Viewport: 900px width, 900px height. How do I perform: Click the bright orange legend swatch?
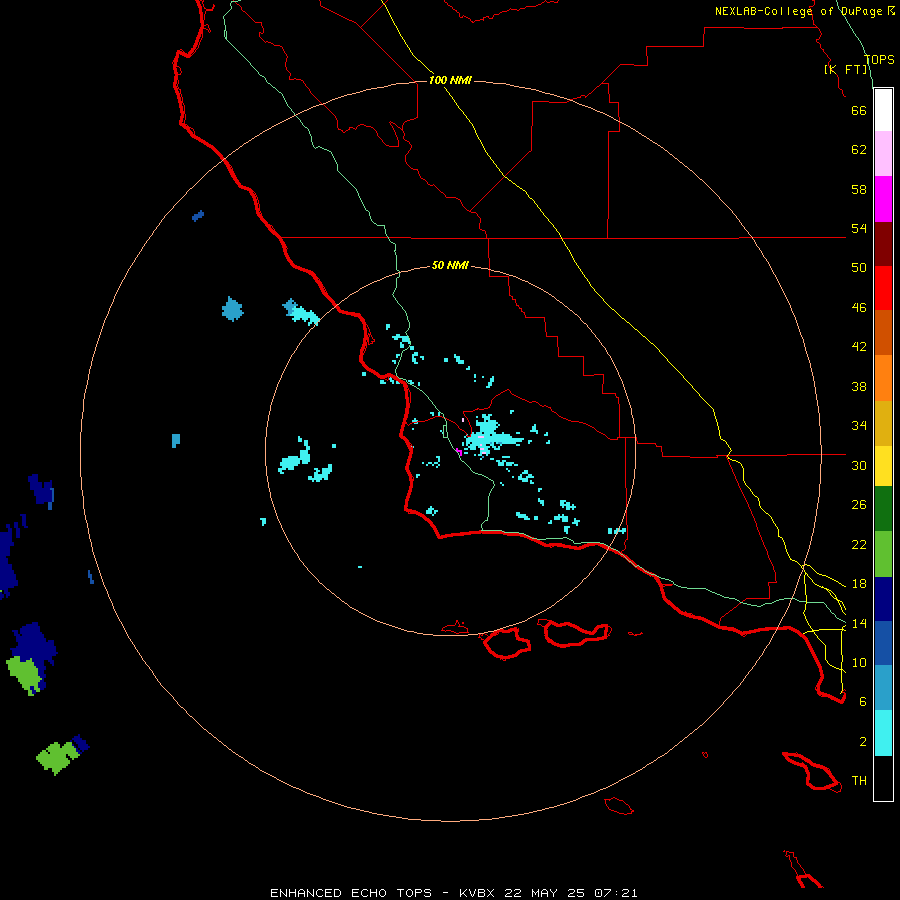(883, 378)
